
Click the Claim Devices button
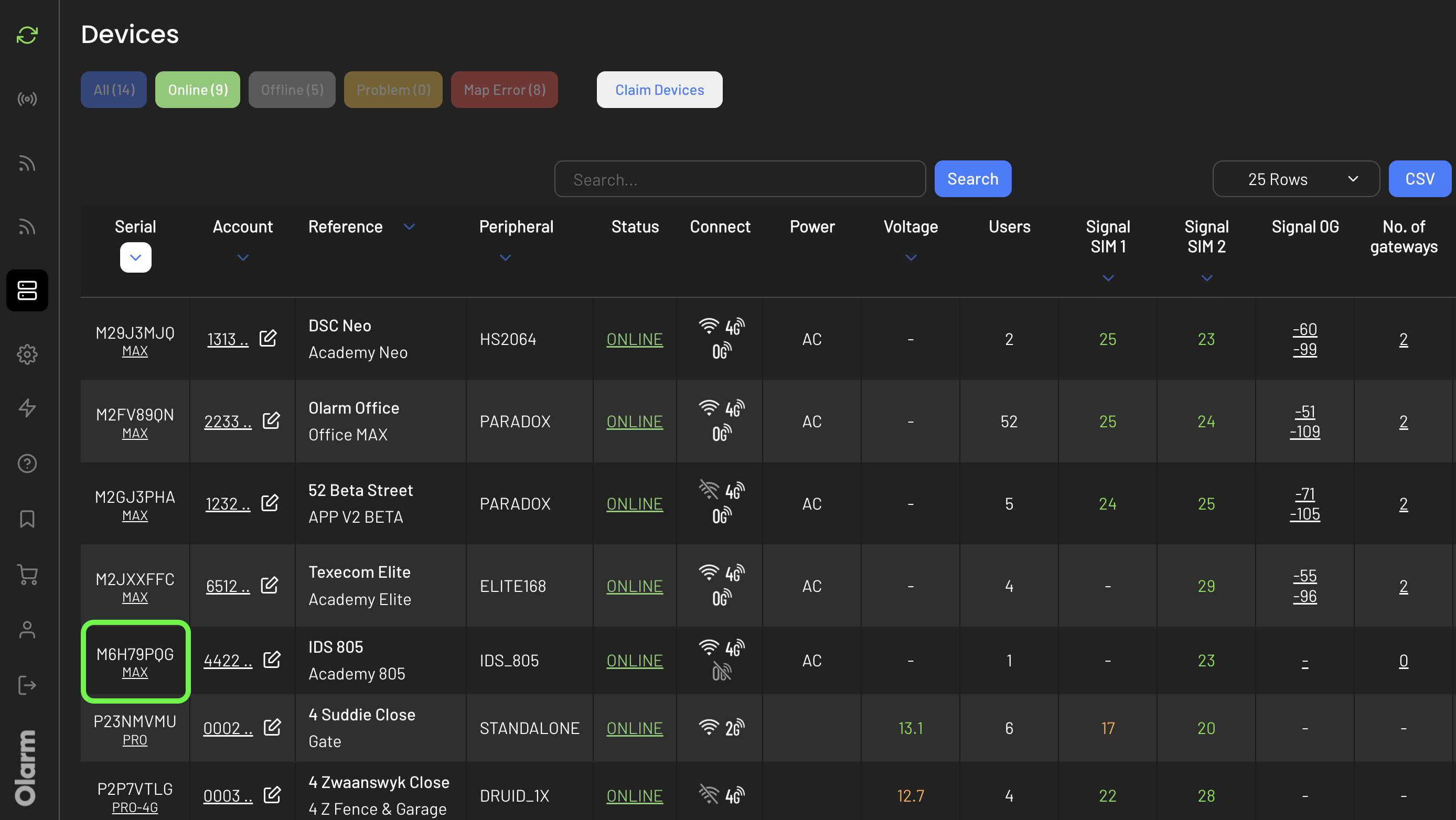tap(660, 89)
